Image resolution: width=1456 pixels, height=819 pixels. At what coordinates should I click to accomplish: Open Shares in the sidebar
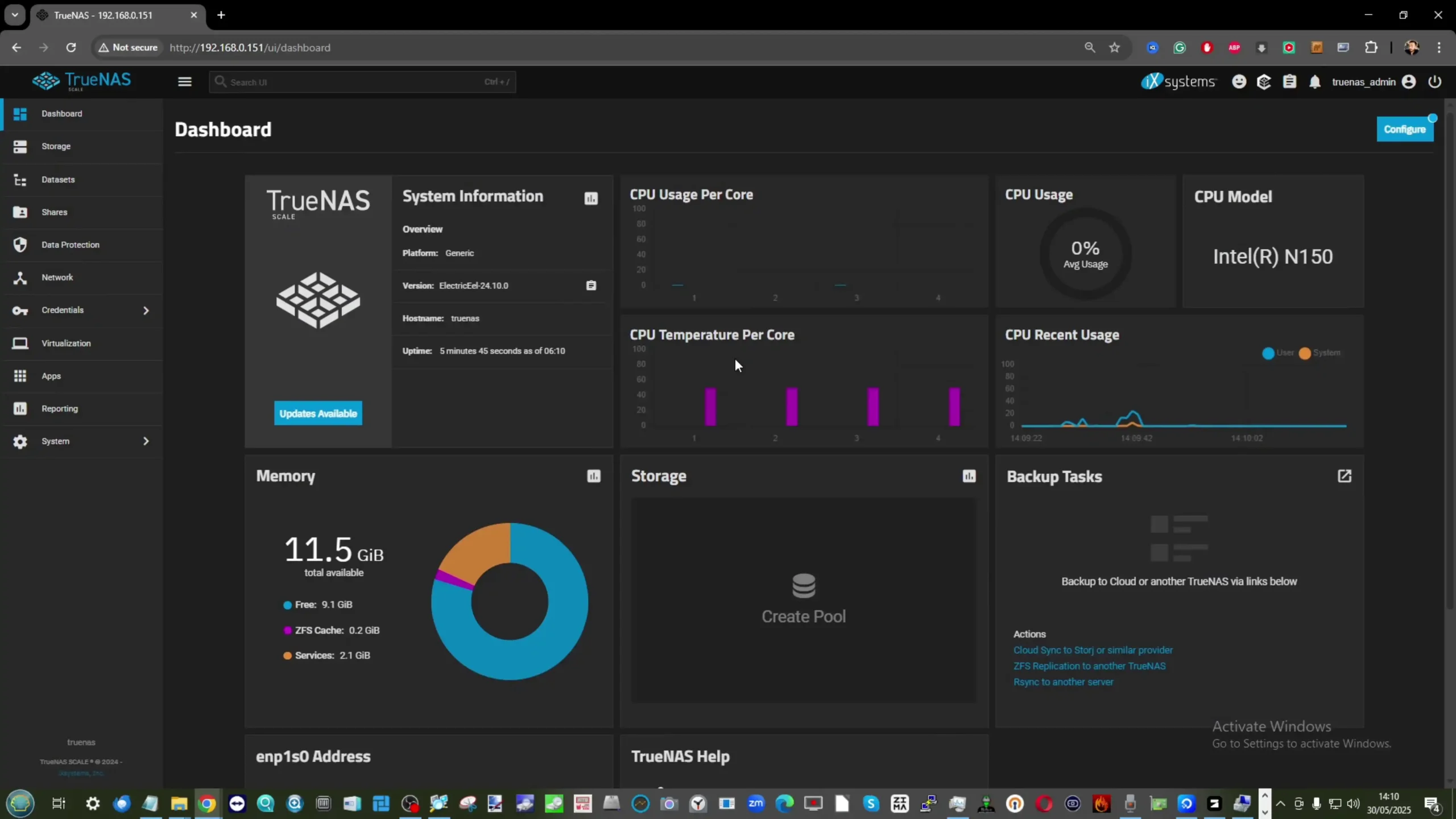pyautogui.click(x=82, y=212)
